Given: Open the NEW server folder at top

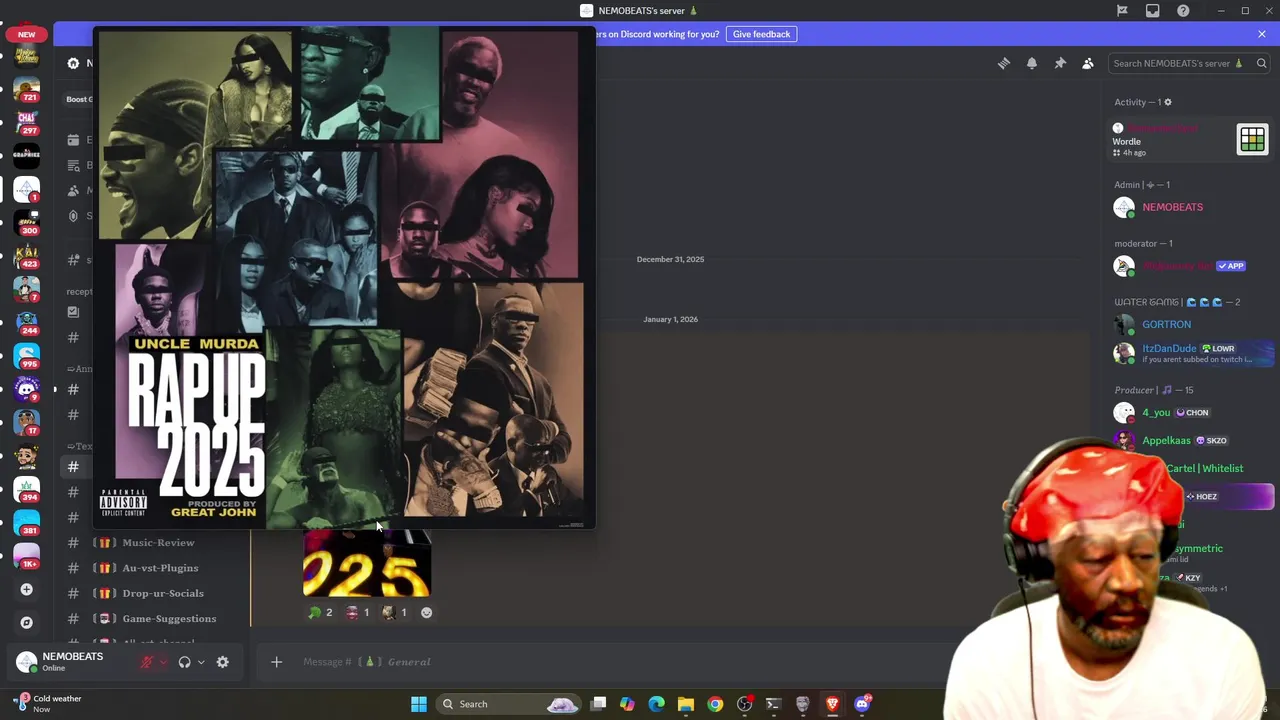Looking at the screenshot, I should [26, 34].
